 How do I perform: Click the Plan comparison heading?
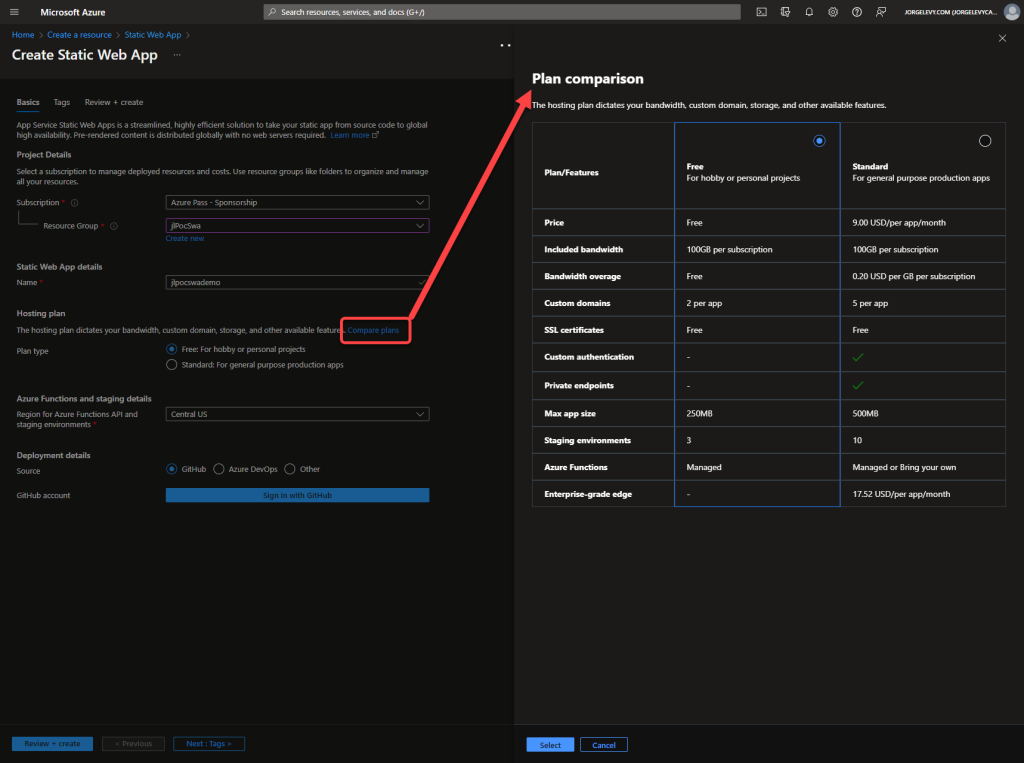[588, 78]
